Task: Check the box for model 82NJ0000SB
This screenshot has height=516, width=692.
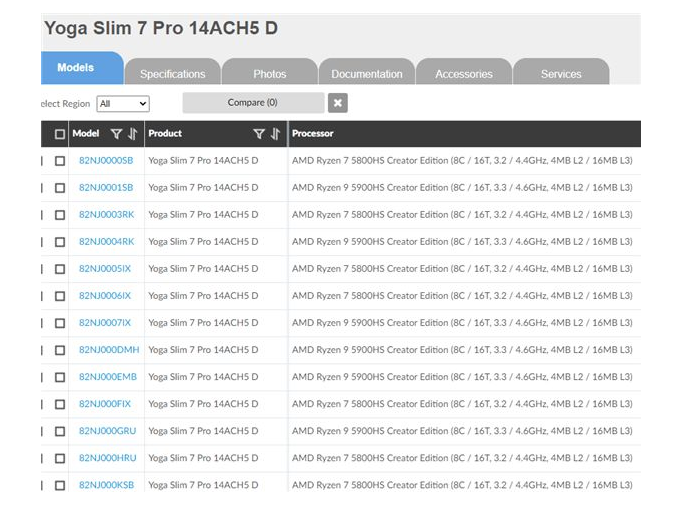Action: point(60,160)
